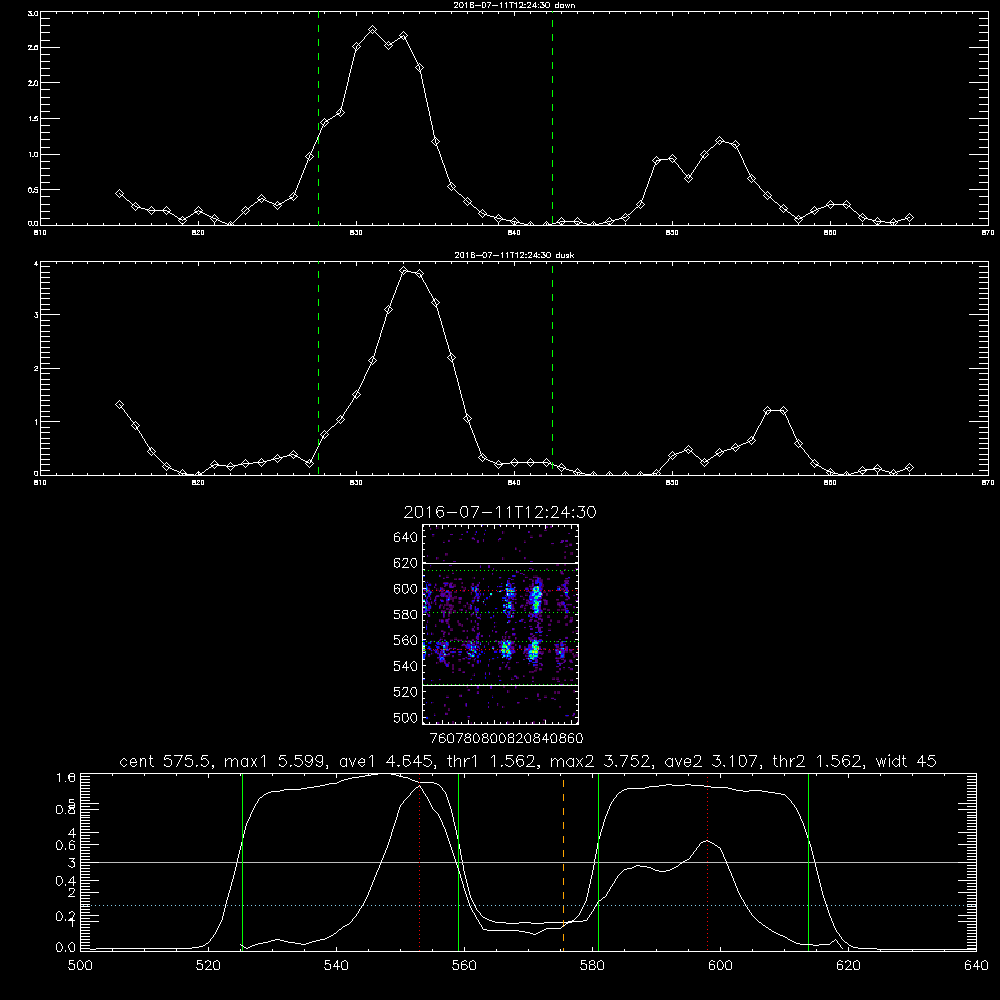Click the right green dashed line in dawn plot
The width and height of the screenshot is (1000, 1000).
[x=552, y=118]
